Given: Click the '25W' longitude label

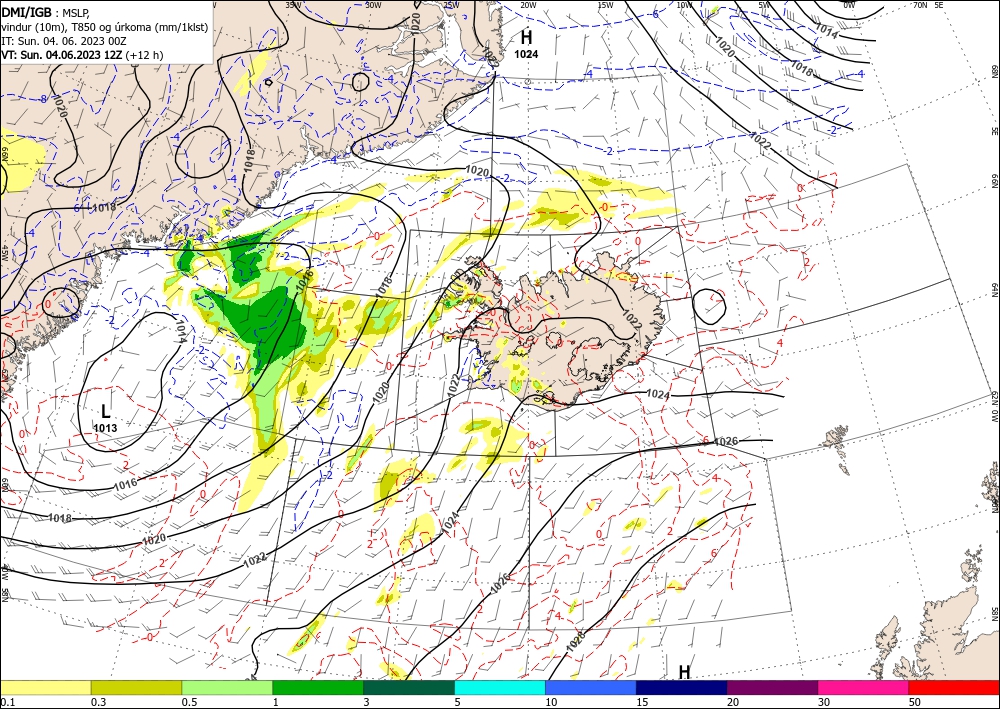Looking at the screenshot, I should pyautogui.click(x=451, y=5).
